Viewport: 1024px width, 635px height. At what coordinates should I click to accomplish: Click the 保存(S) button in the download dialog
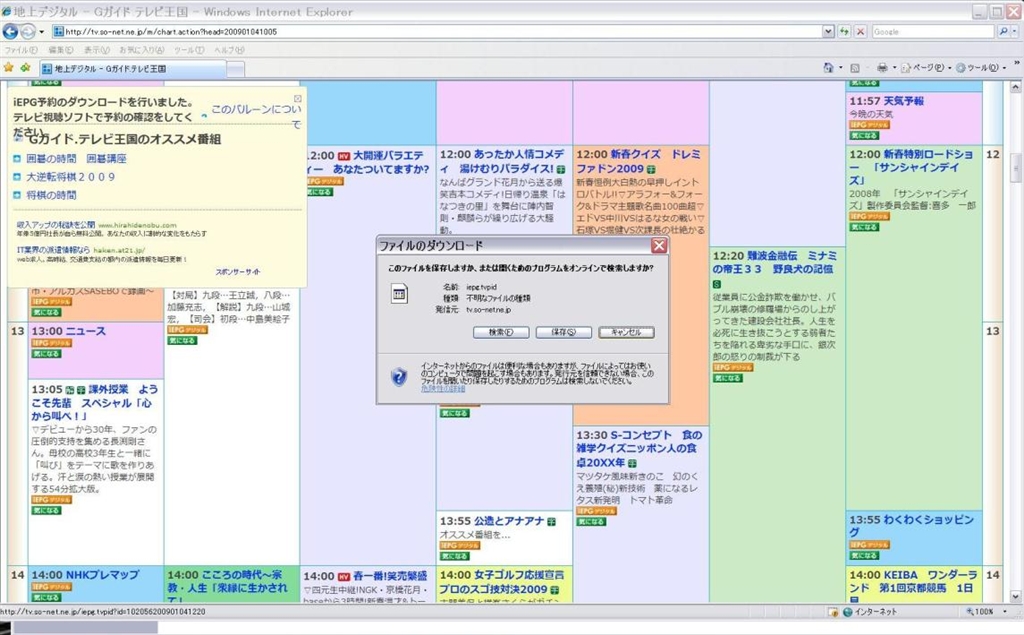tap(564, 333)
